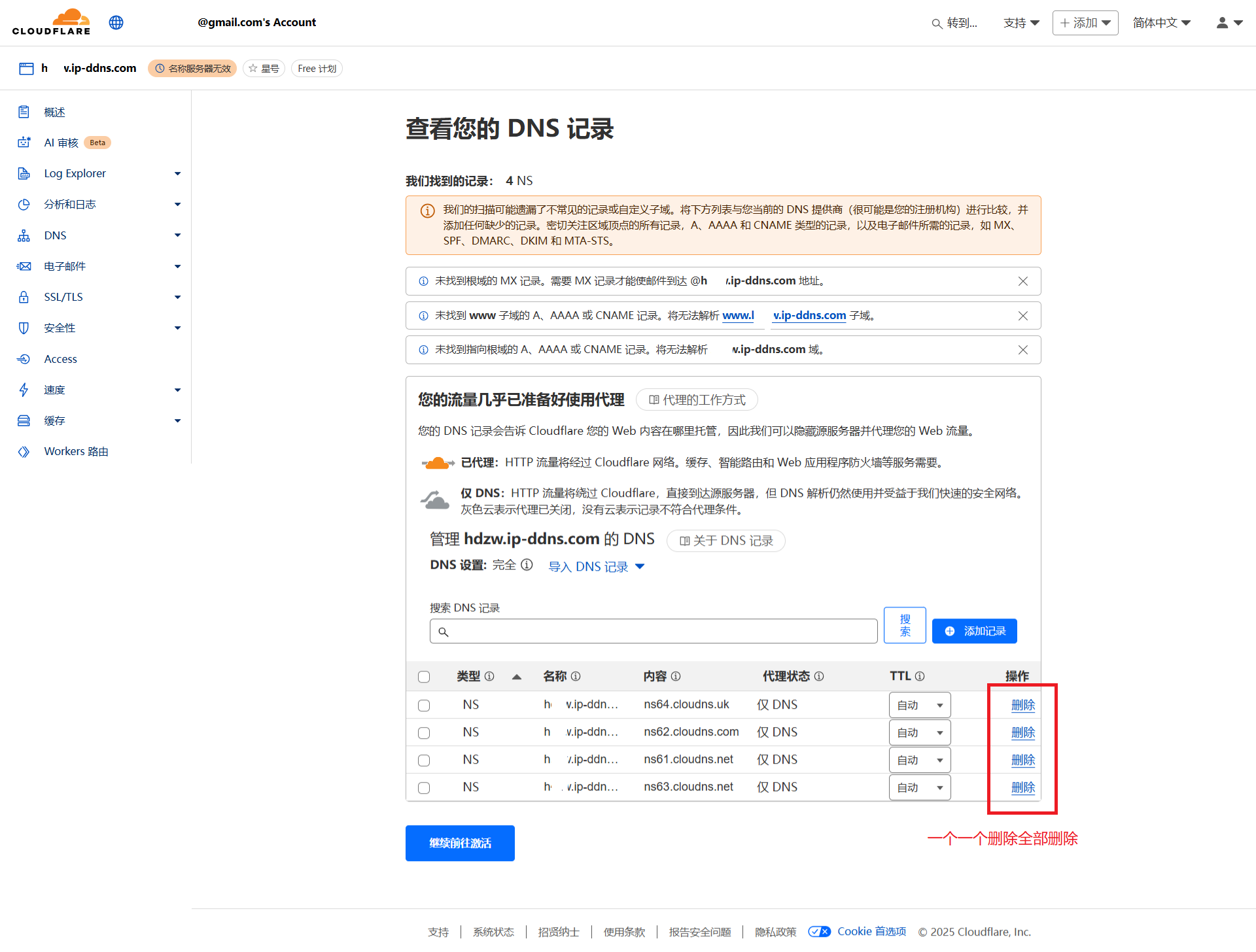Click the 添加记录 button
Image resolution: width=1256 pixels, height=952 pixels.
coord(974,631)
